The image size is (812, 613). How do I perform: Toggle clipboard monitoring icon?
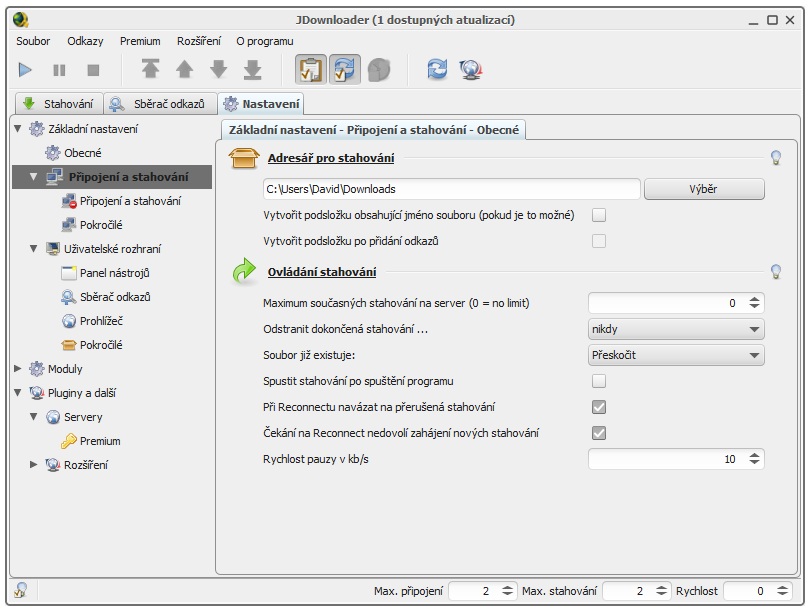click(311, 69)
